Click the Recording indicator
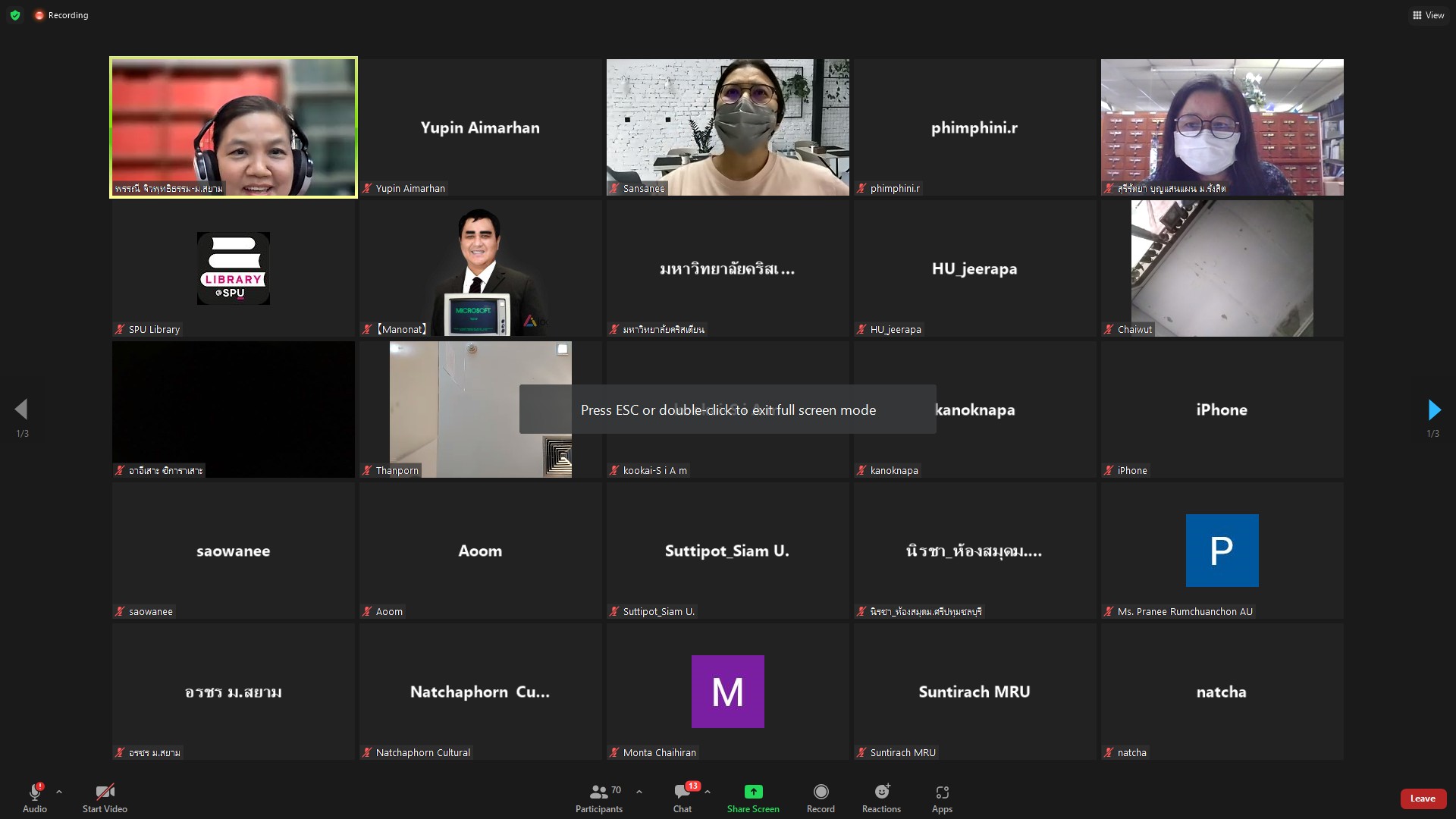 click(61, 15)
